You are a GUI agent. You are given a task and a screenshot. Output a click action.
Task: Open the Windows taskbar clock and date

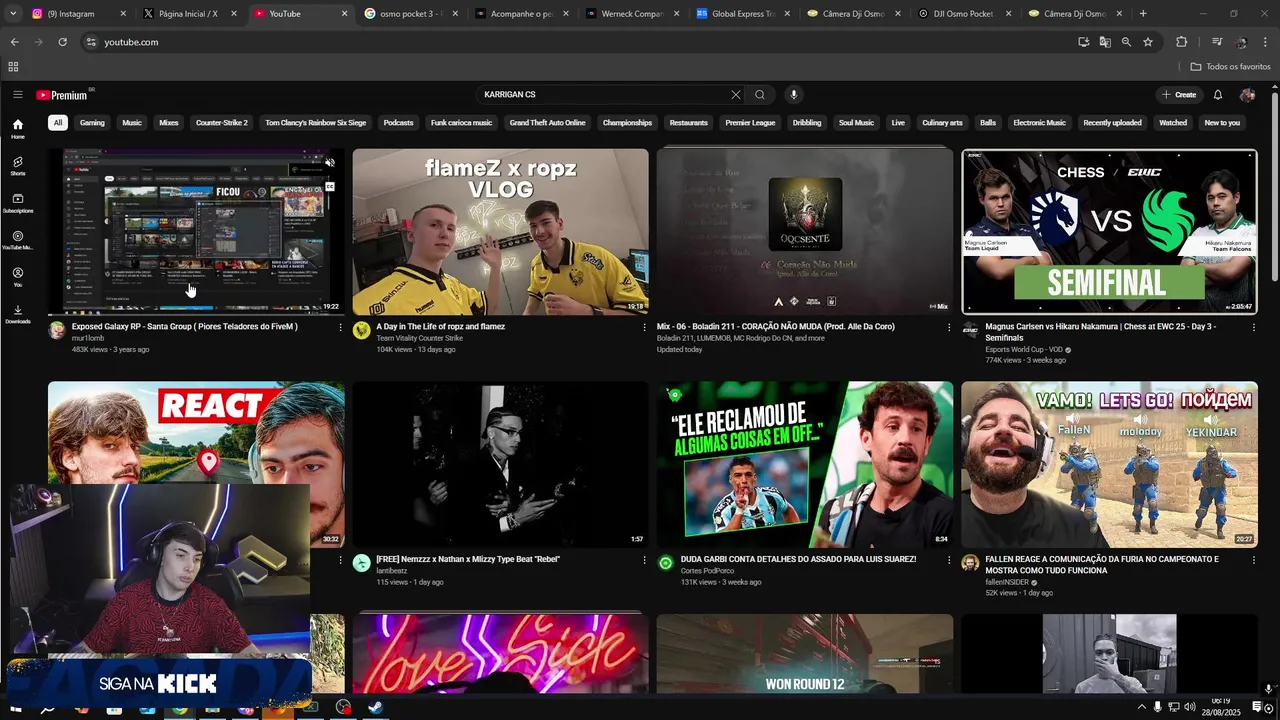pos(1222,708)
